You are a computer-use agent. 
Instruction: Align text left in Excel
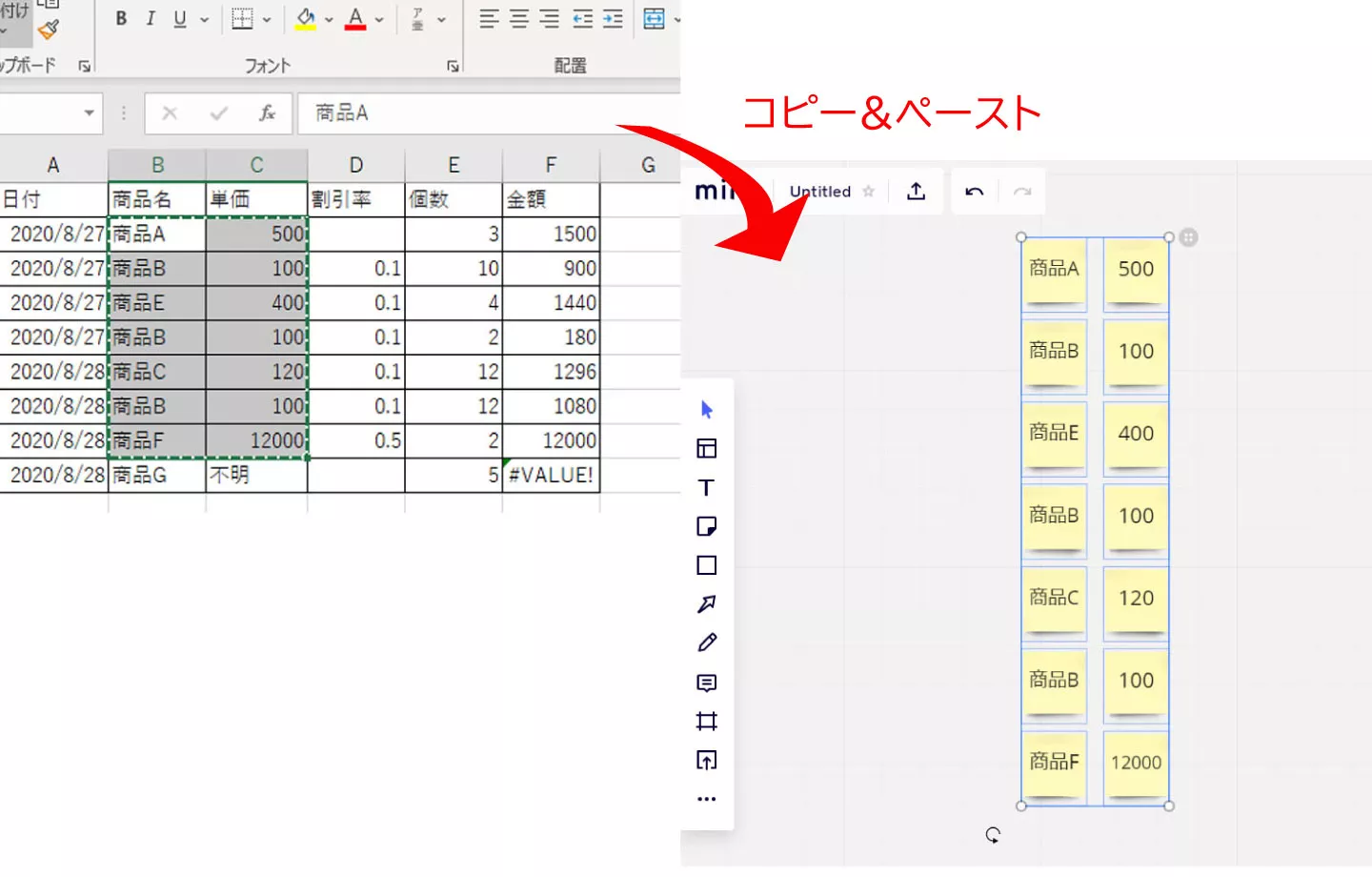[x=489, y=19]
